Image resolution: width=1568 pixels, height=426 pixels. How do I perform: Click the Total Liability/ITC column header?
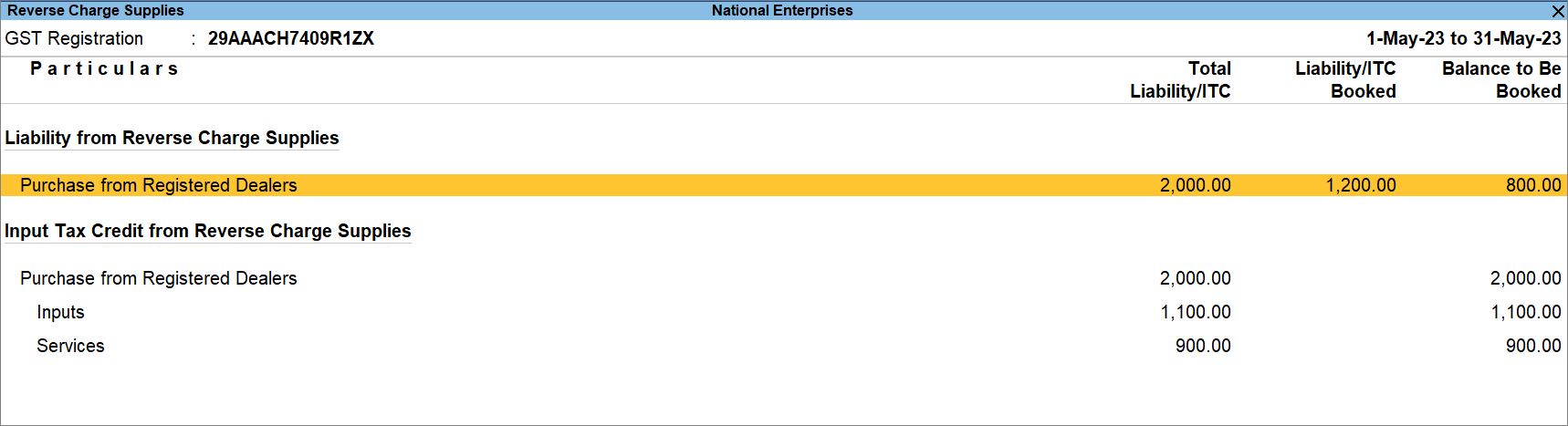click(x=1180, y=79)
